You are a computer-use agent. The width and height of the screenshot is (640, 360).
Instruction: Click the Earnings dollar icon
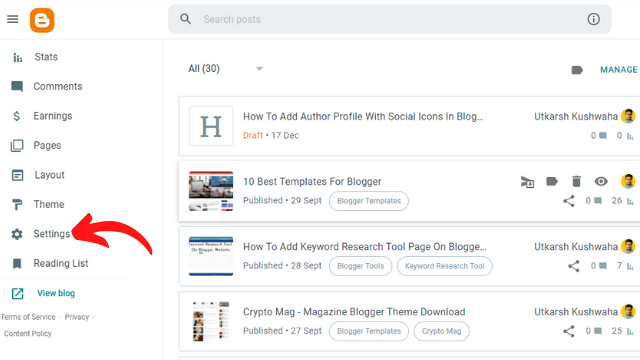click(16, 116)
